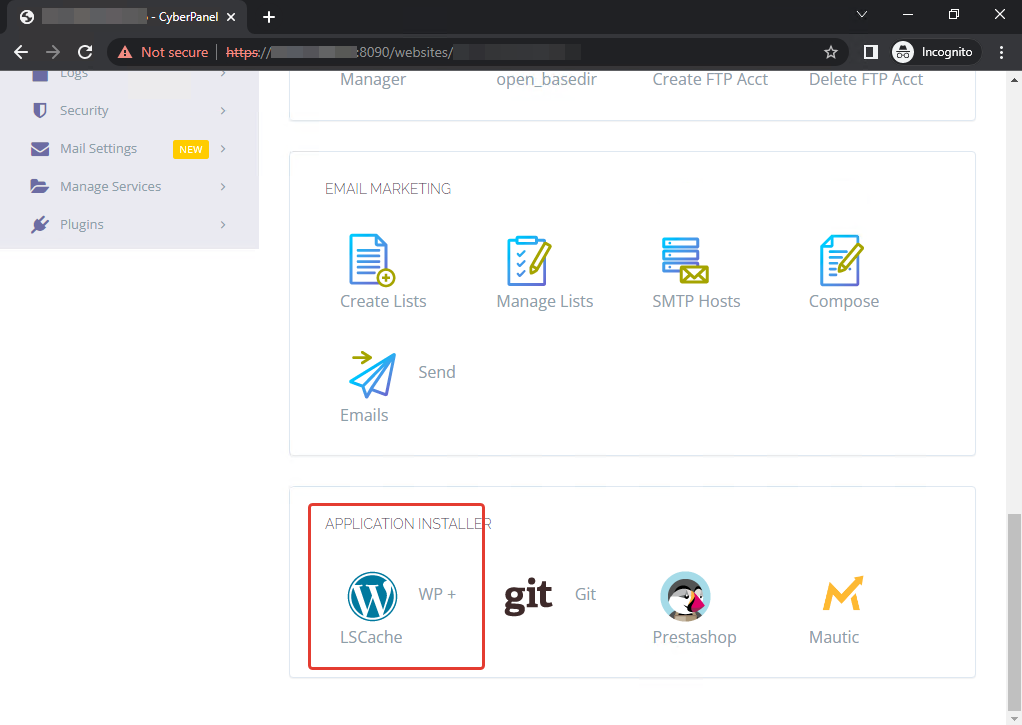Launch the Mautic installer icon
This screenshot has width=1022, height=725.
(x=842, y=593)
